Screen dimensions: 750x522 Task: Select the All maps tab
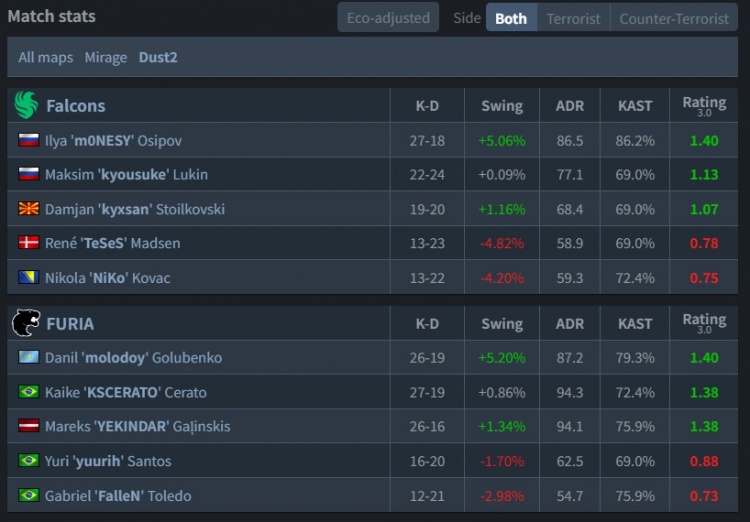[46, 57]
